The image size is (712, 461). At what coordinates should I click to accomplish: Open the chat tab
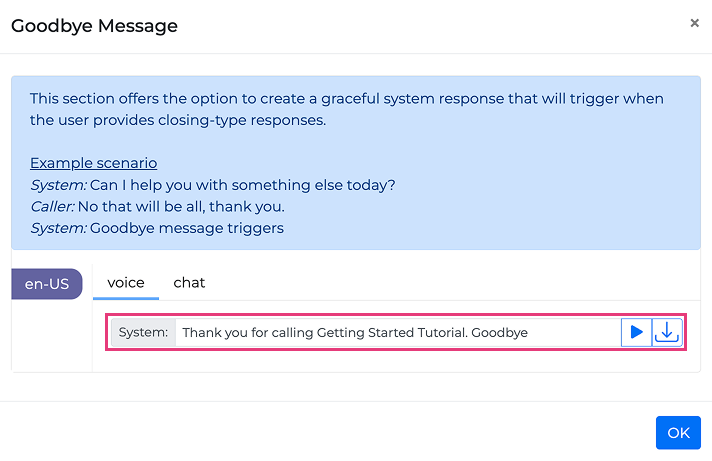189,282
